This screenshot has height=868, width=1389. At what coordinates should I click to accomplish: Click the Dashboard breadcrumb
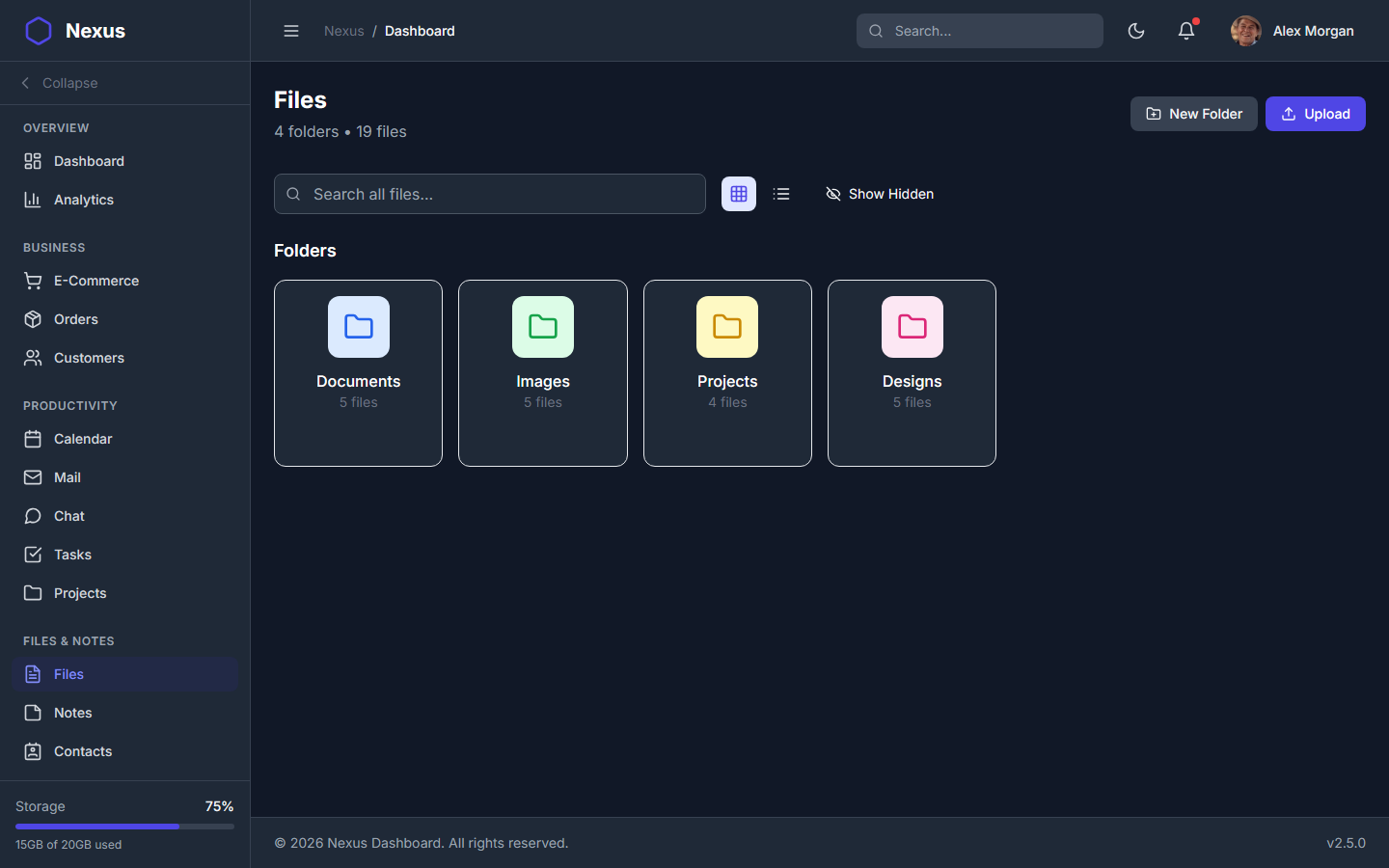[420, 31]
